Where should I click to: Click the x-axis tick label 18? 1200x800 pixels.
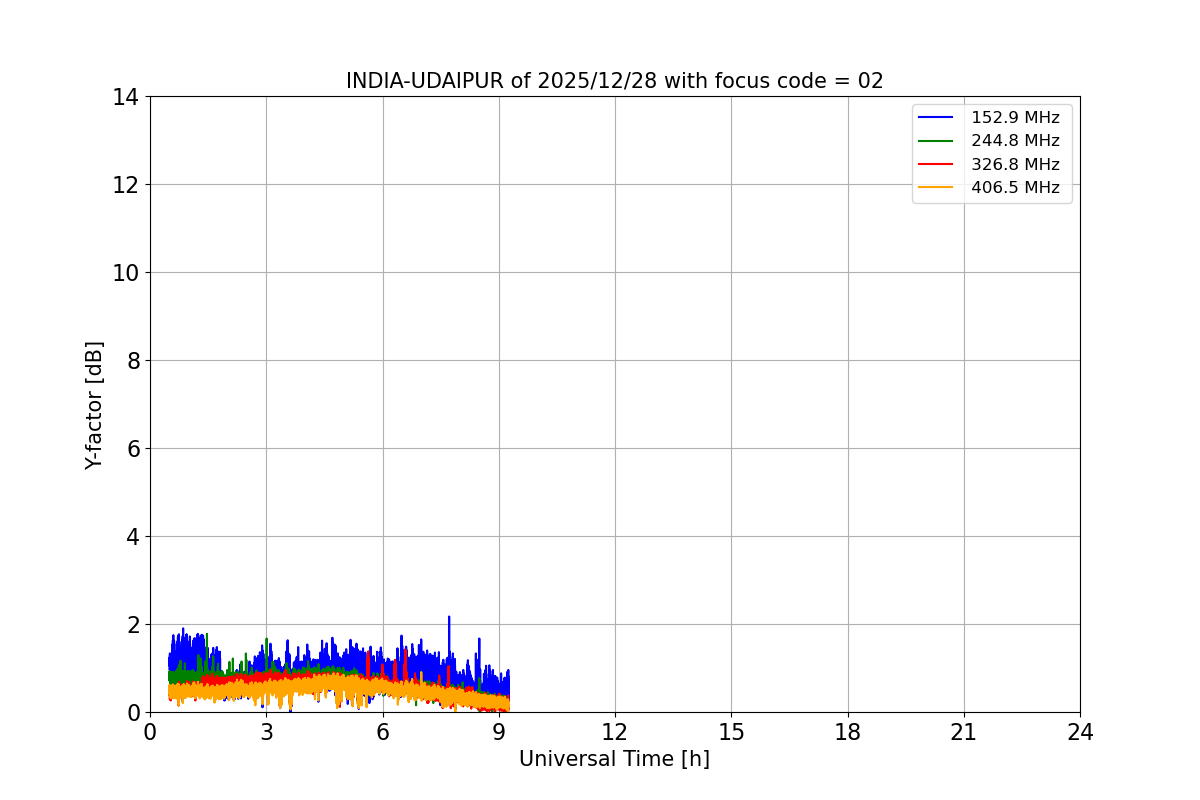tap(848, 733)
